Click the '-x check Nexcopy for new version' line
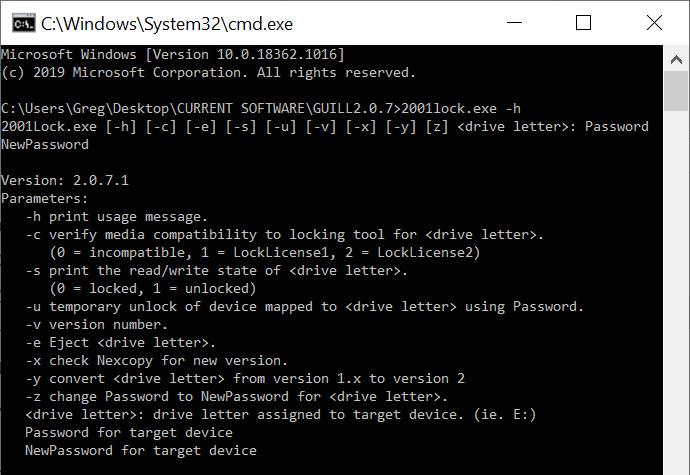This screenshot has width=690, height=475. [x=156, y=360]
